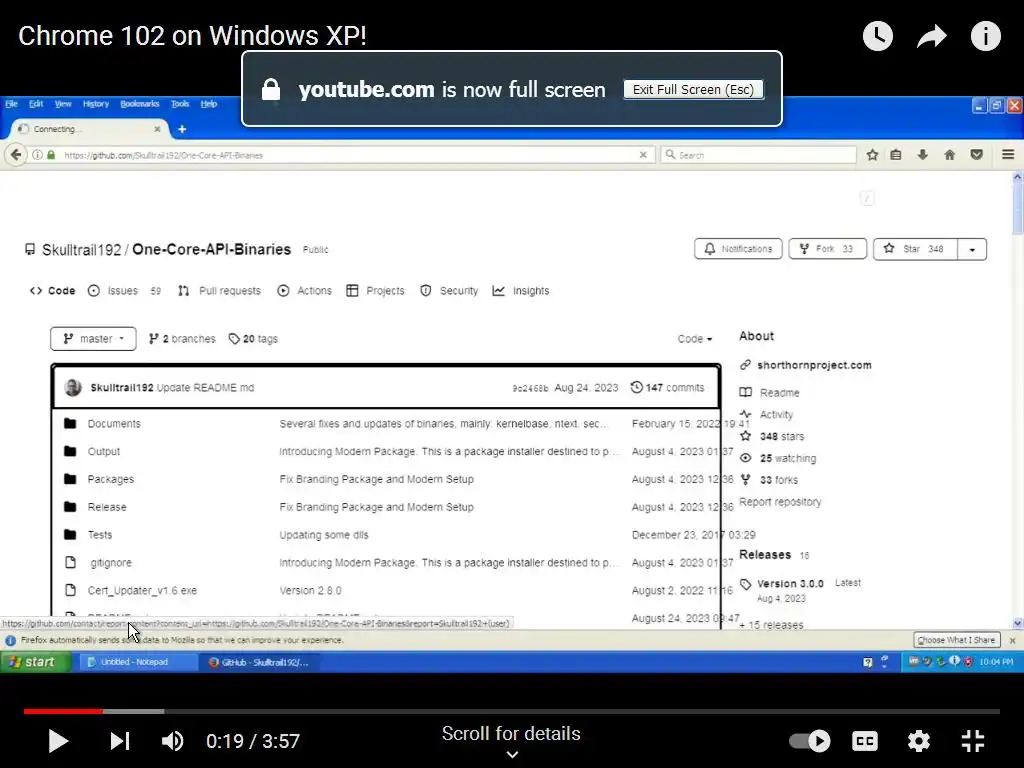Open Firefox View menu

(x=63, y=104)
